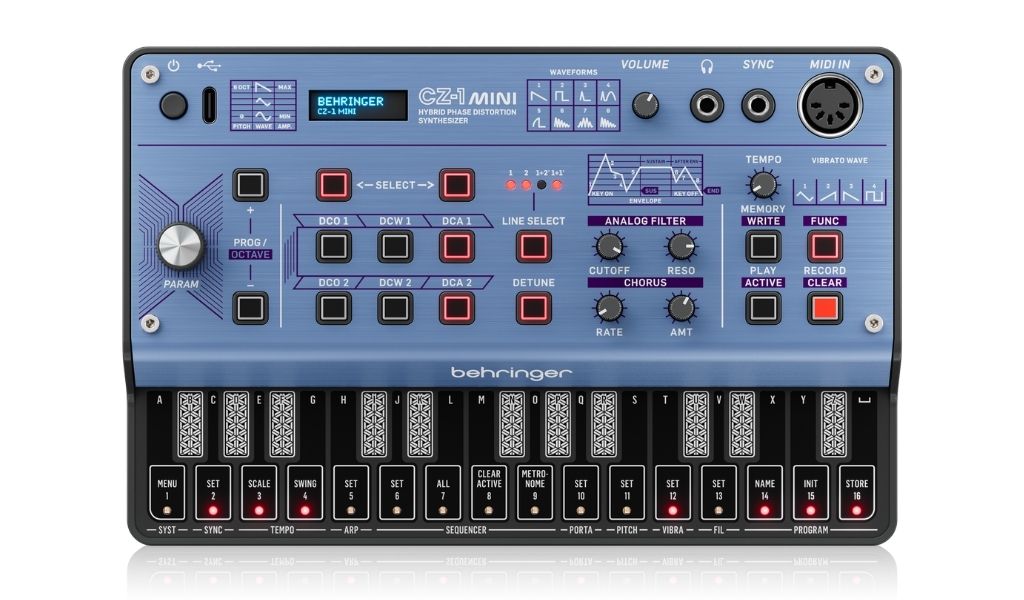Select waveform 4 double sine icon
1024x600 pixels.
click(607, 93)
